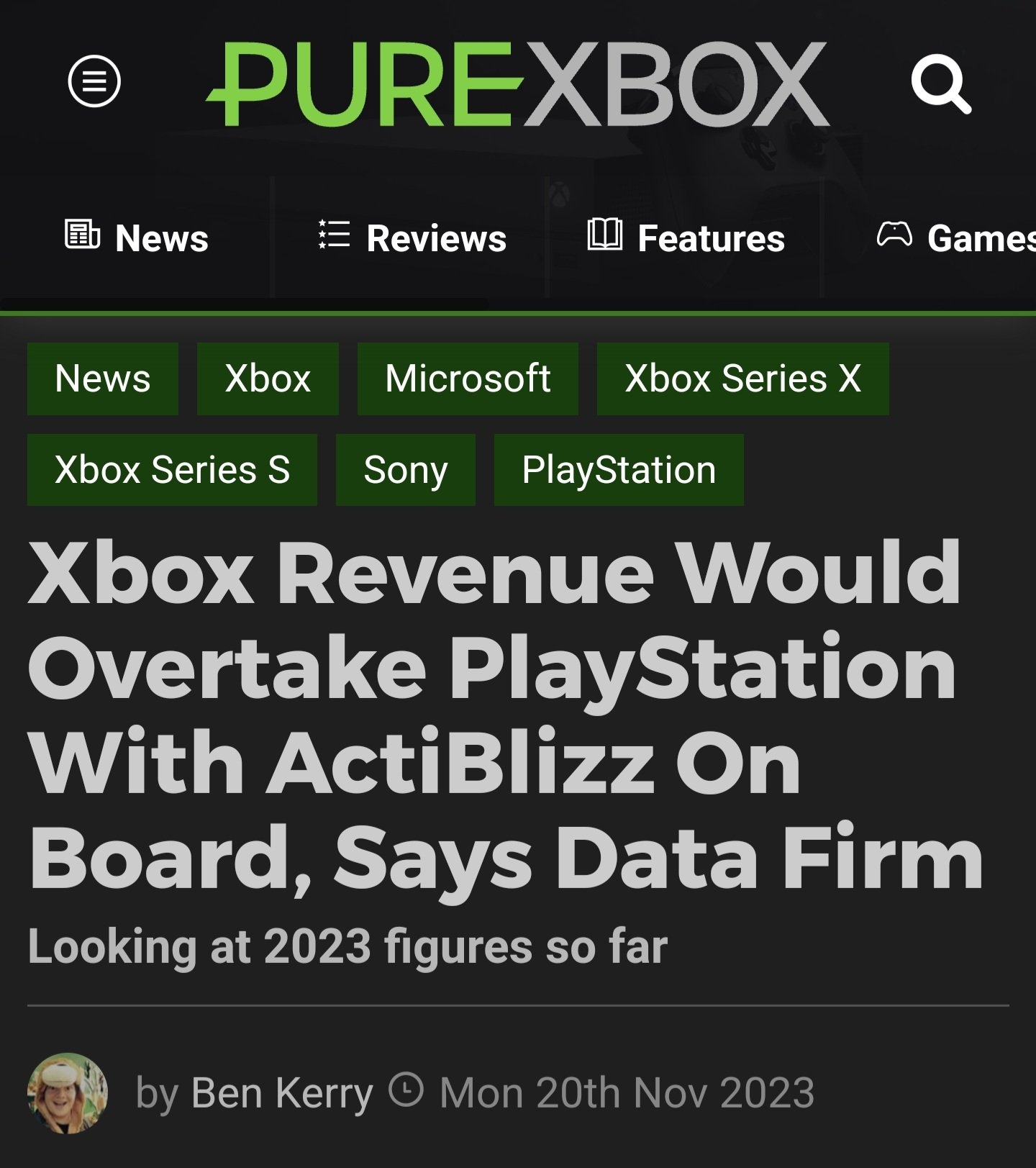Select the PlayStation tag
The width and height of the screenshot is (1036, 1168).
619,470
